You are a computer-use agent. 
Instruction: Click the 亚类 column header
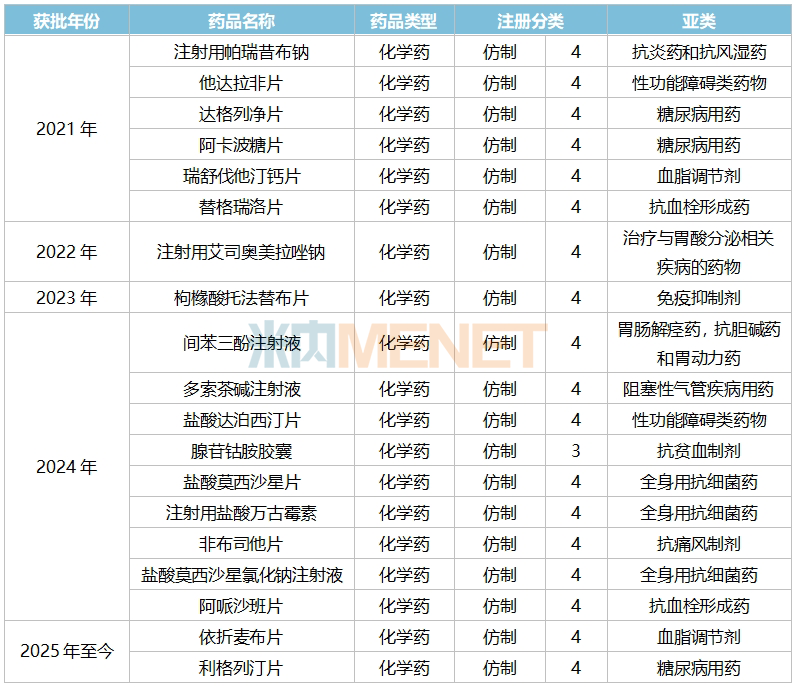[699, 21]
